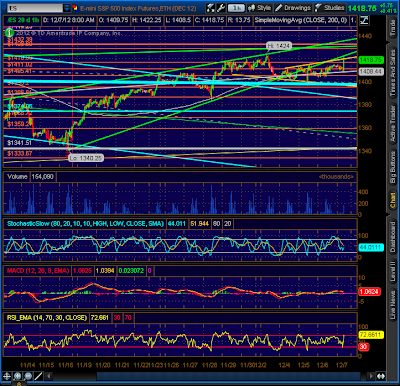Click the crosshair pan icon at bottom-left
Viewport: 400px width, 386px height.
pyautogui.click(x=7, y=376)
